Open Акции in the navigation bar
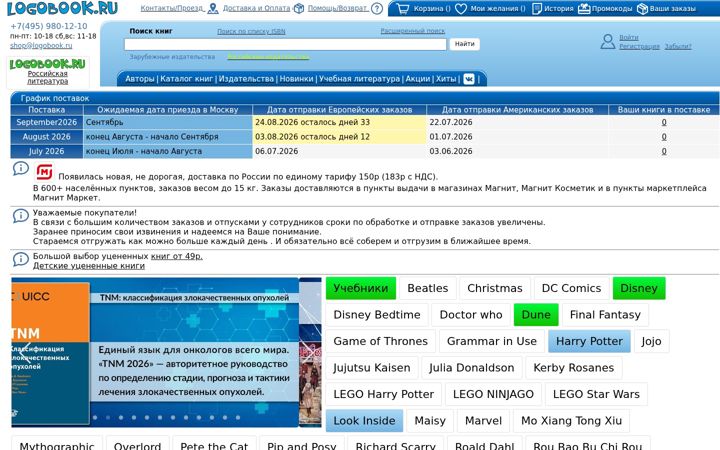The image size is (720, 450). pos(418,79)
